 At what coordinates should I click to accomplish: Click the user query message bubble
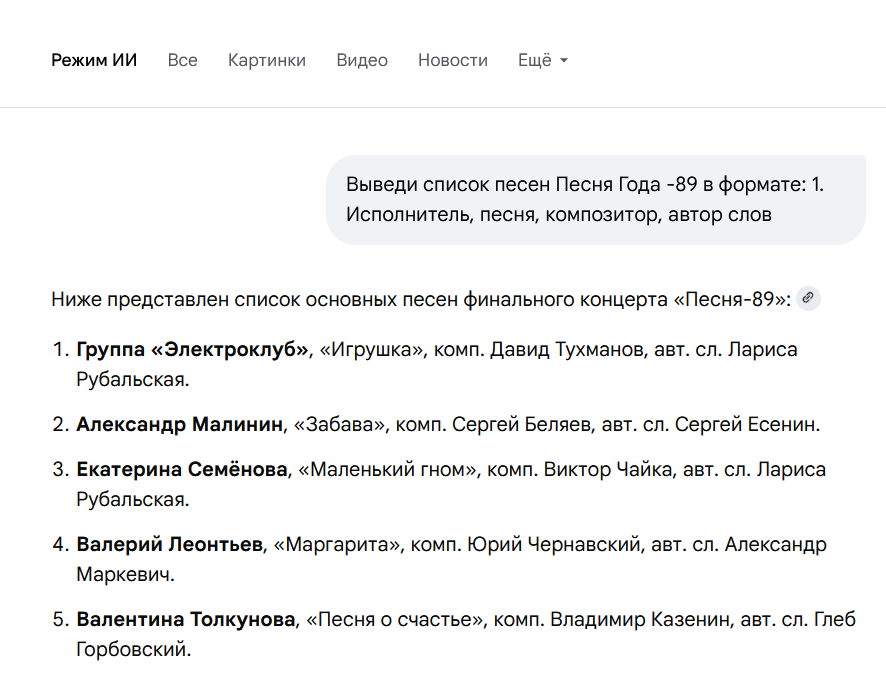595,199
